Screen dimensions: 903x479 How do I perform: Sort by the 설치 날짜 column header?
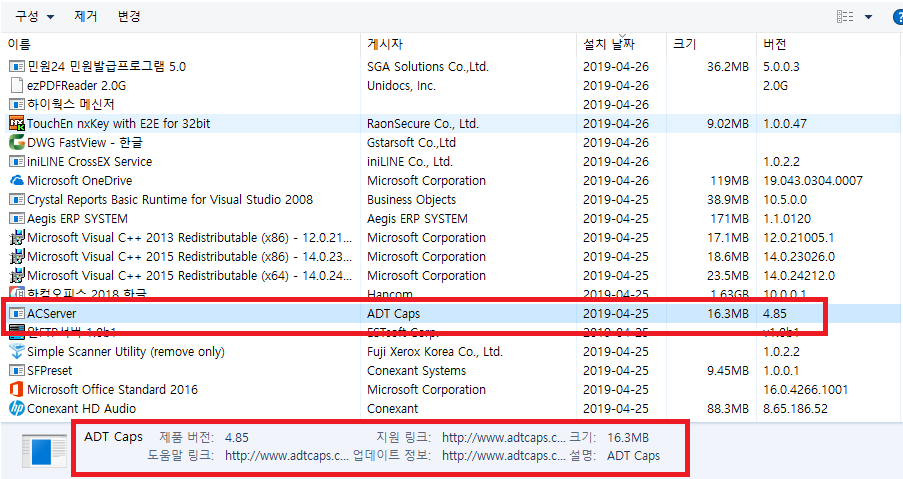(608, 44)
